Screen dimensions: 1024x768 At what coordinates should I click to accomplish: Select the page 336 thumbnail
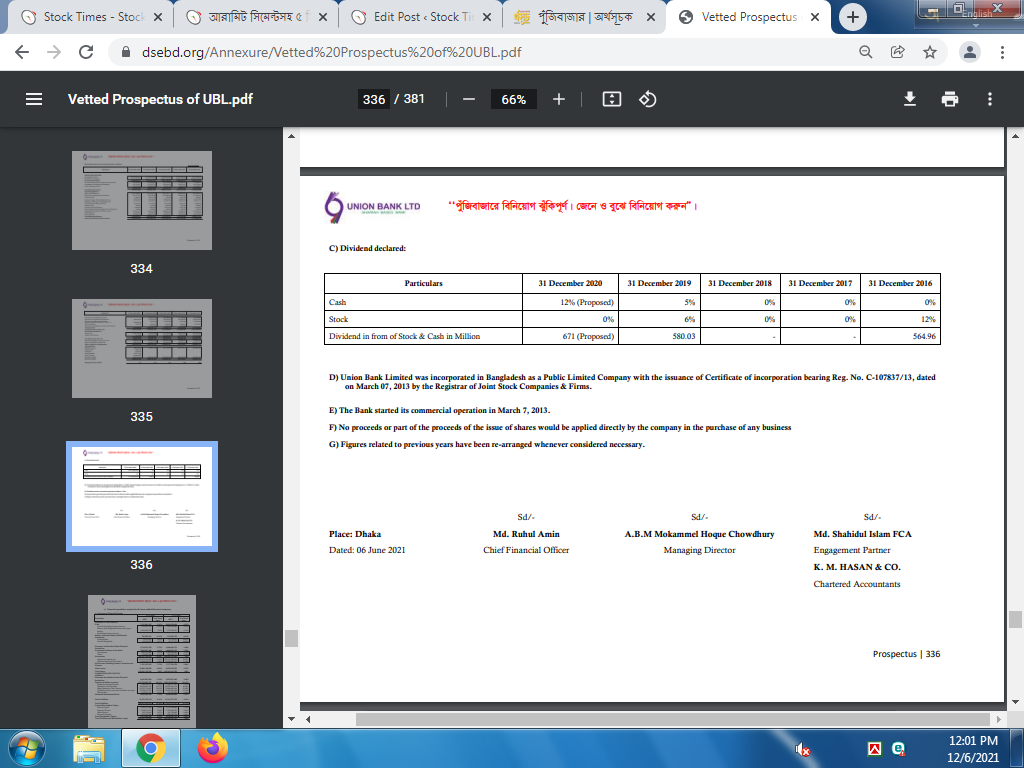142,496
